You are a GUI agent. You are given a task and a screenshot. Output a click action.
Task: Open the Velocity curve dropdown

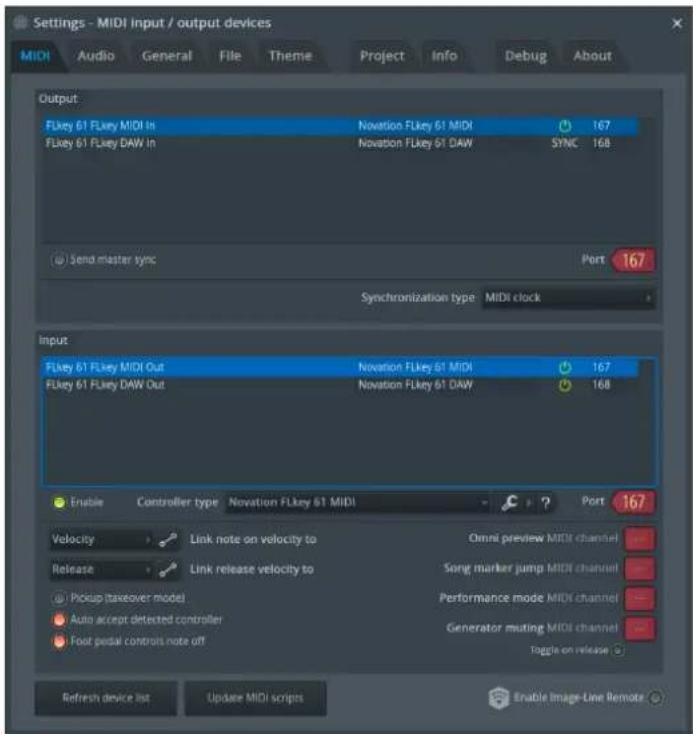click(101, 540)
